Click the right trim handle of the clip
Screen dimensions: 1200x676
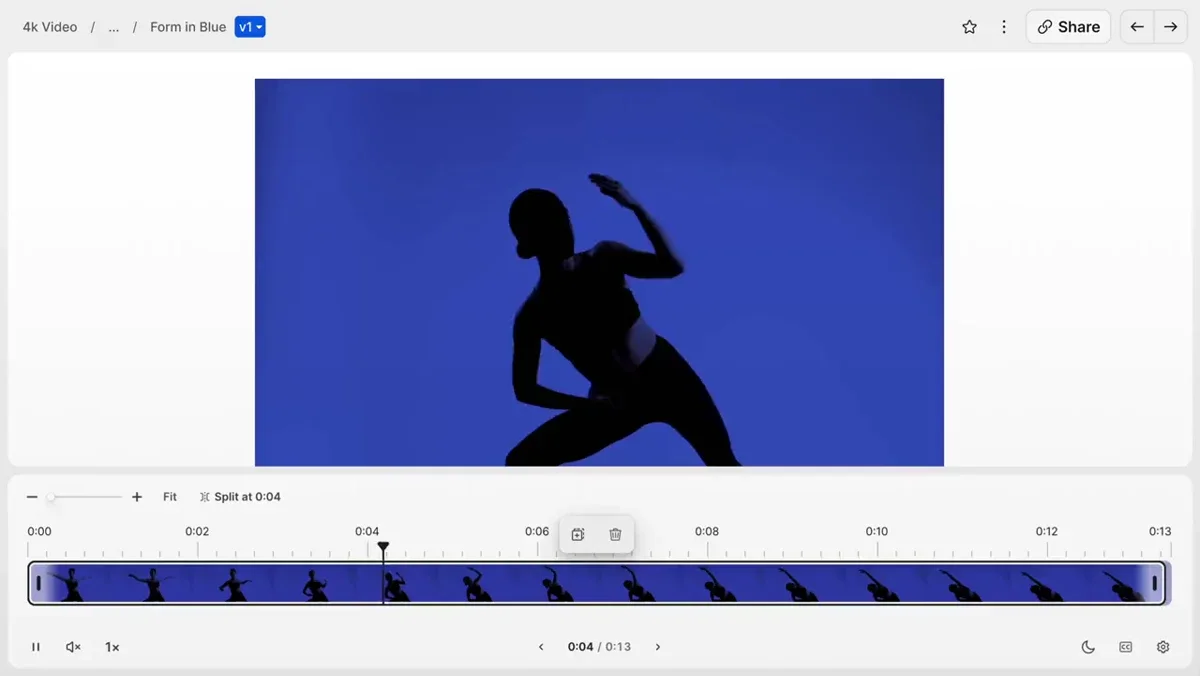pyautogui.click(x=1154, y=583)
